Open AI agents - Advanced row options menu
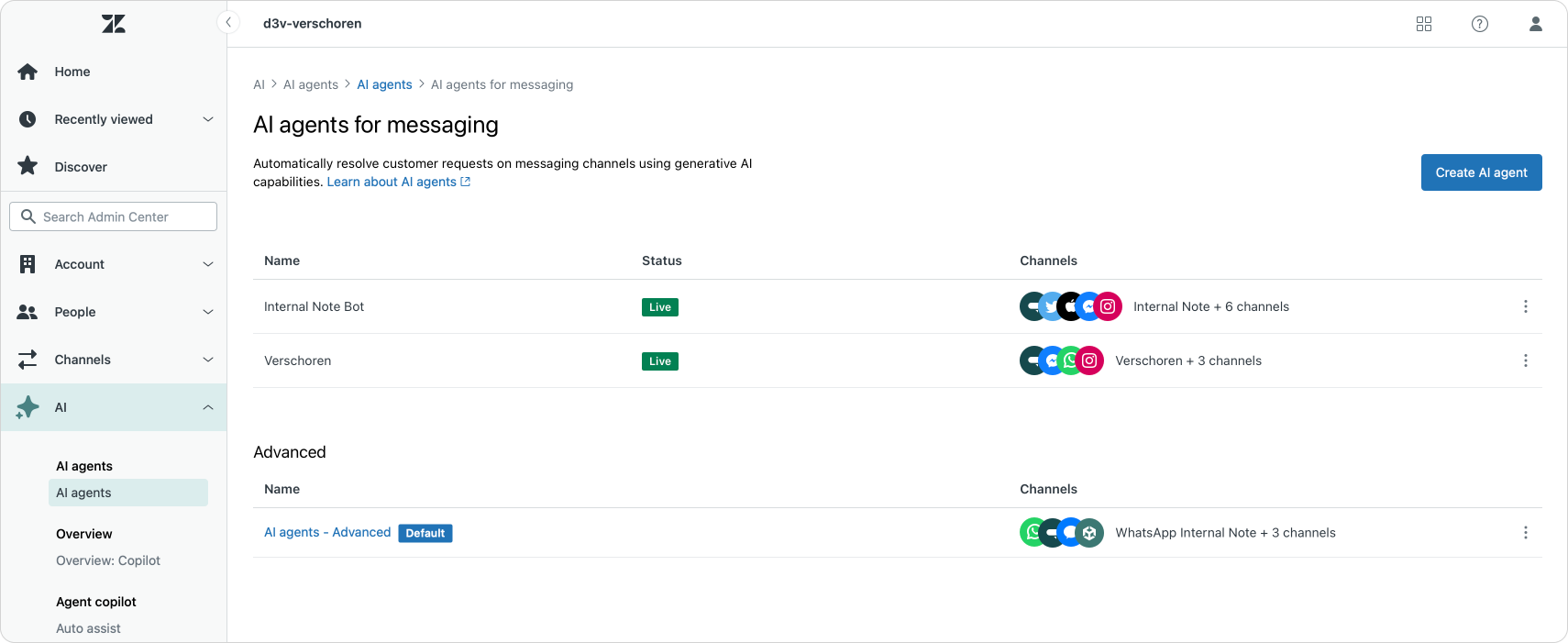 1525,533
